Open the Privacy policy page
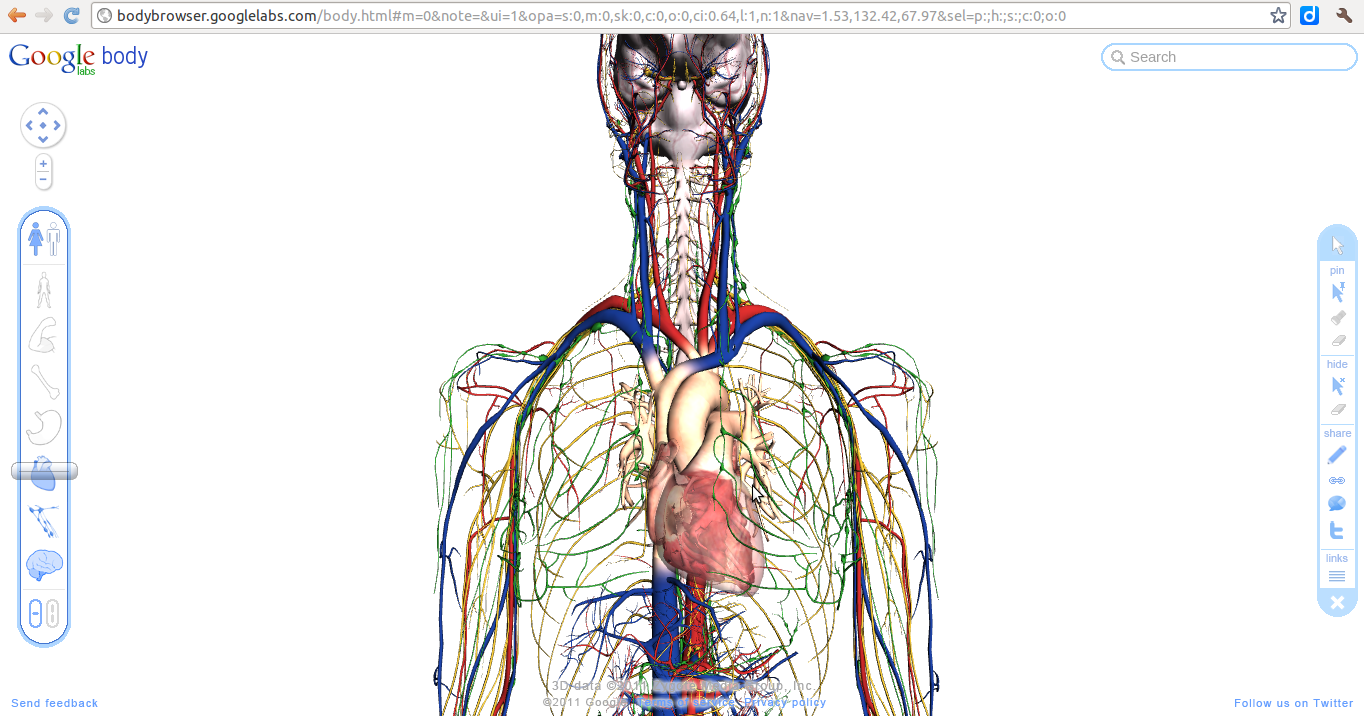Screen dimensions: 1364x716 pyautogui.click(x=786, y=702)
